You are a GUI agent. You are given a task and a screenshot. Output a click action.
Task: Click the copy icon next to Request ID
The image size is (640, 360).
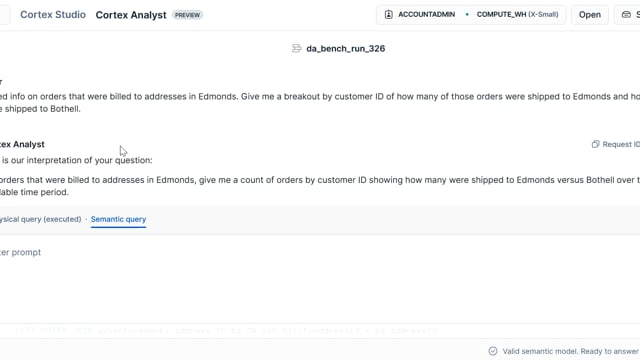(596, 144)
